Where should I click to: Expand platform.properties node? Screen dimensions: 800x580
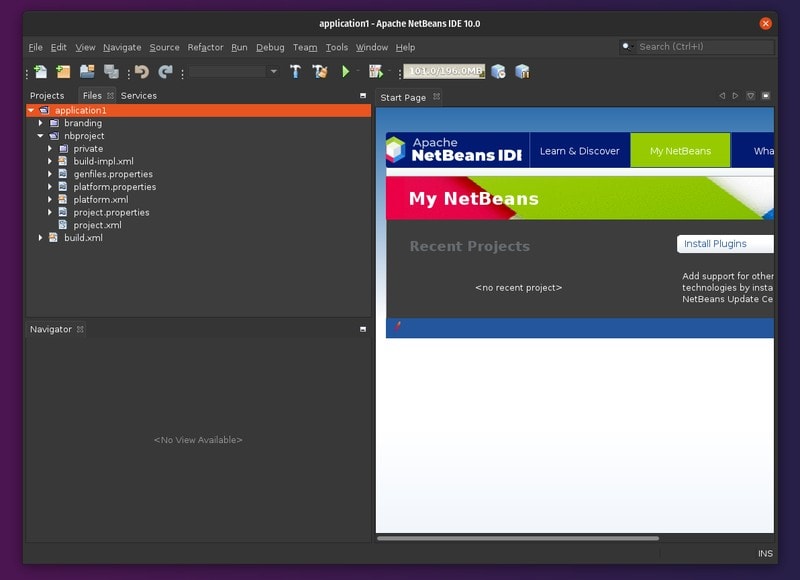point(49,187)
